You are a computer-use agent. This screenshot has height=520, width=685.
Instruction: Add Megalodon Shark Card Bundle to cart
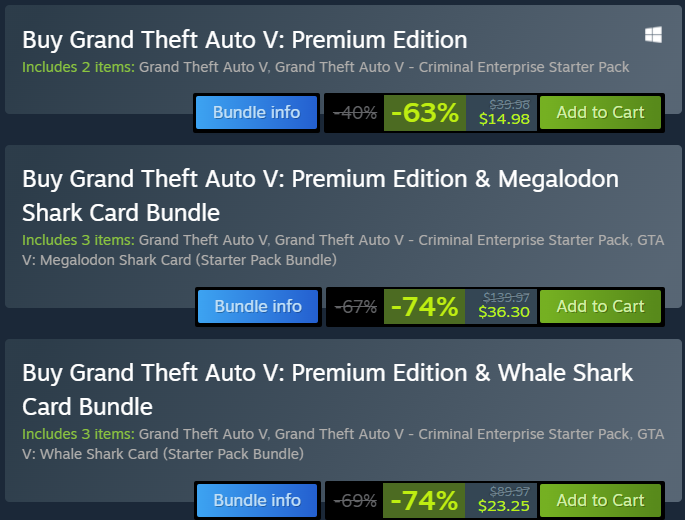tap(600, 307)
